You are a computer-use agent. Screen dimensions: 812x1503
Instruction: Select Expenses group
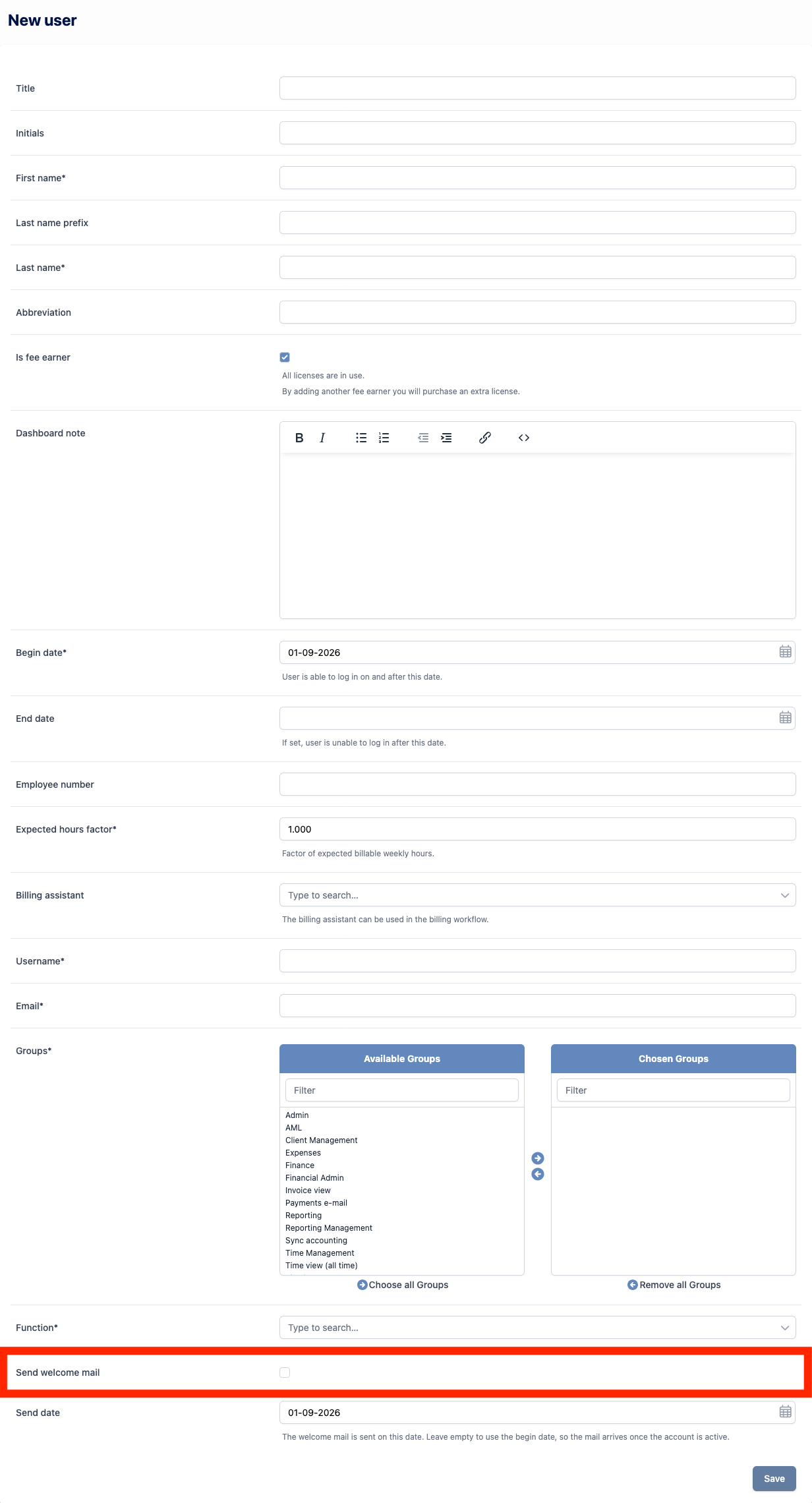point(303,1153)
